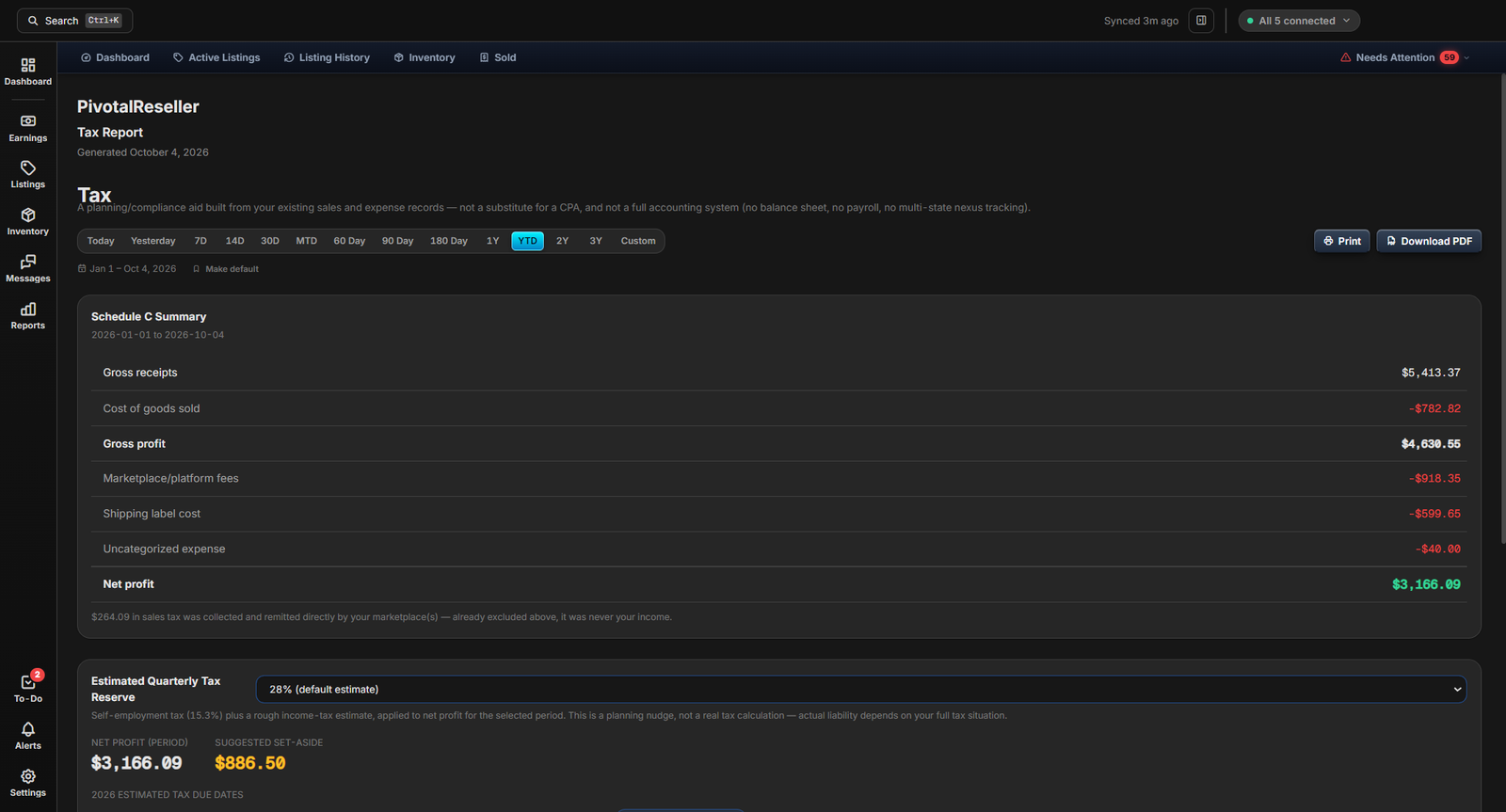This screenshot has height=812, width=1506.
Task: Select the 1Y range
Action: tap(493, 241)
